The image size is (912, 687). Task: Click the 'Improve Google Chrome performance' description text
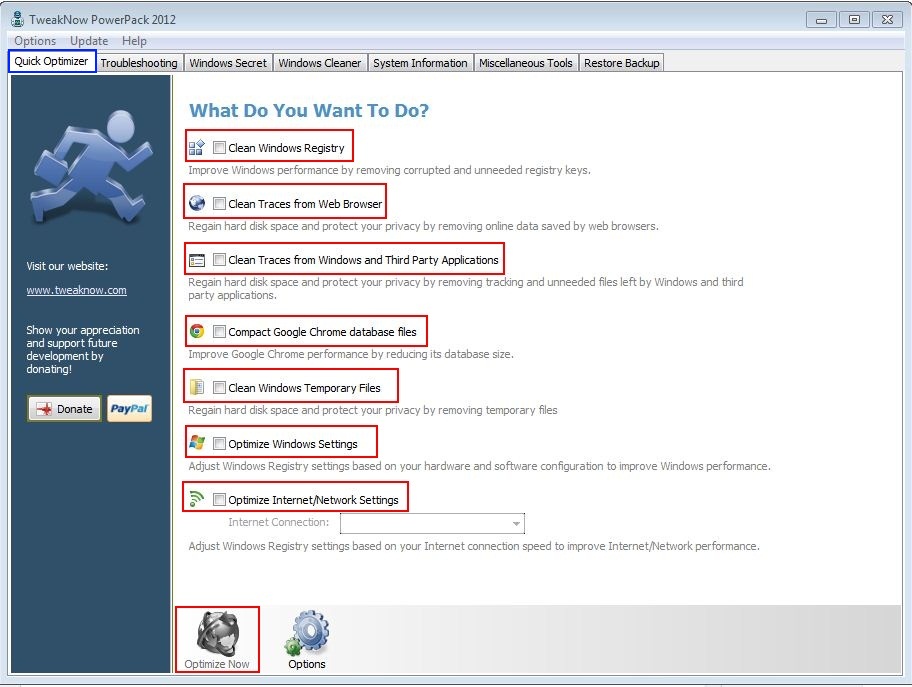pyautogui.click(x=351, y=354)
